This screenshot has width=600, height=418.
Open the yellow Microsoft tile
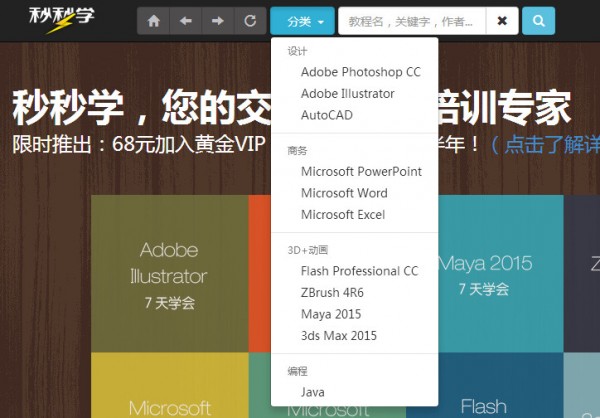[170, 385]
